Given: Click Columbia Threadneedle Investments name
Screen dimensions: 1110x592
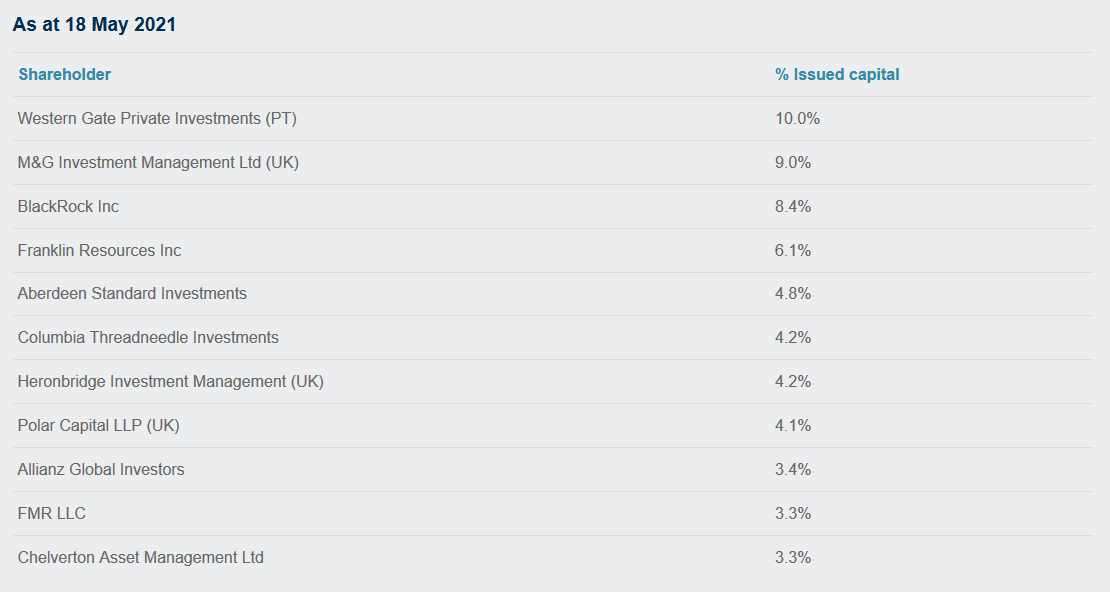Looking at the screenshot, I should [x=148, y=337].
